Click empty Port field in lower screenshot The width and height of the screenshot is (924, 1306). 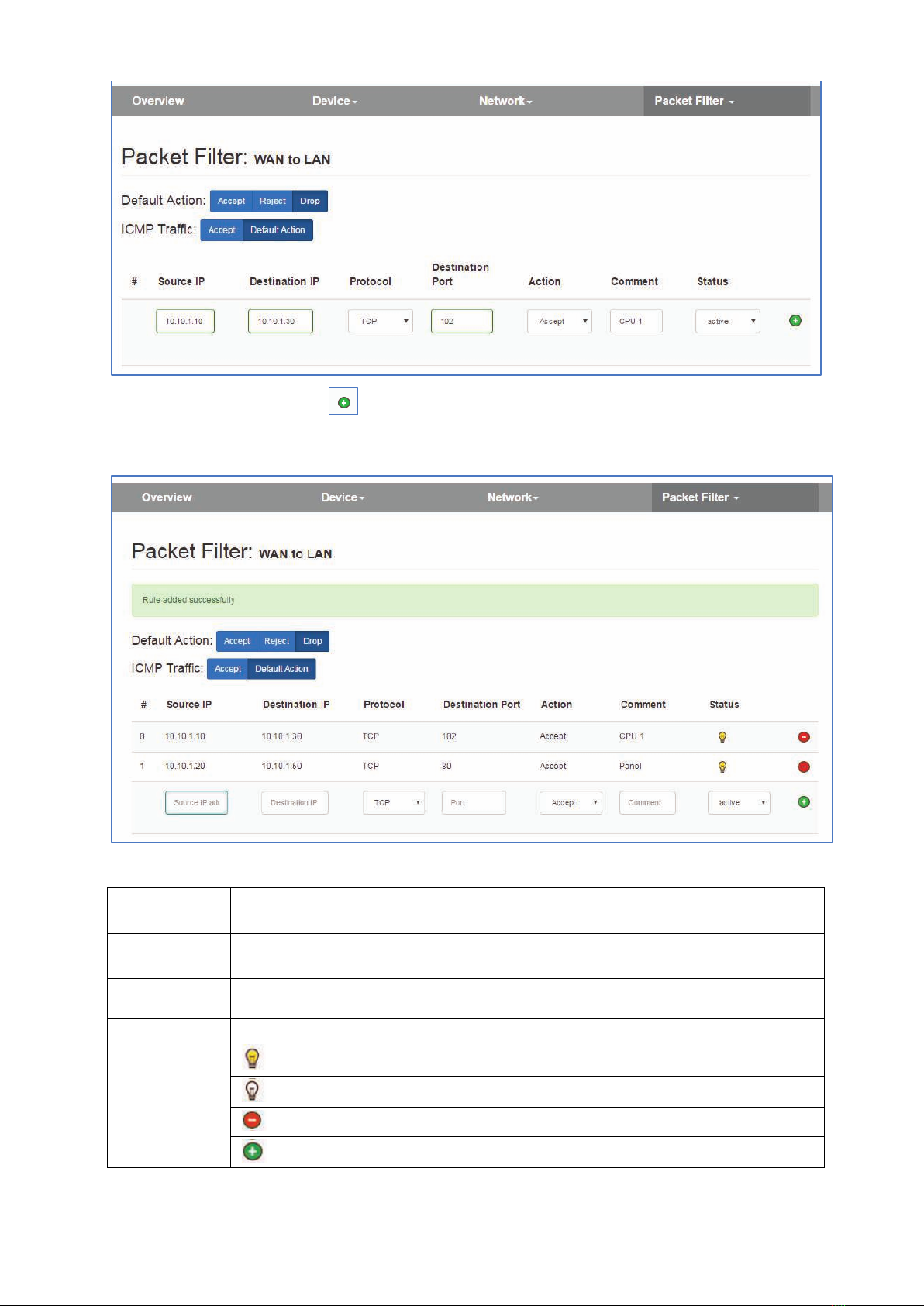(x=474, y=802)
